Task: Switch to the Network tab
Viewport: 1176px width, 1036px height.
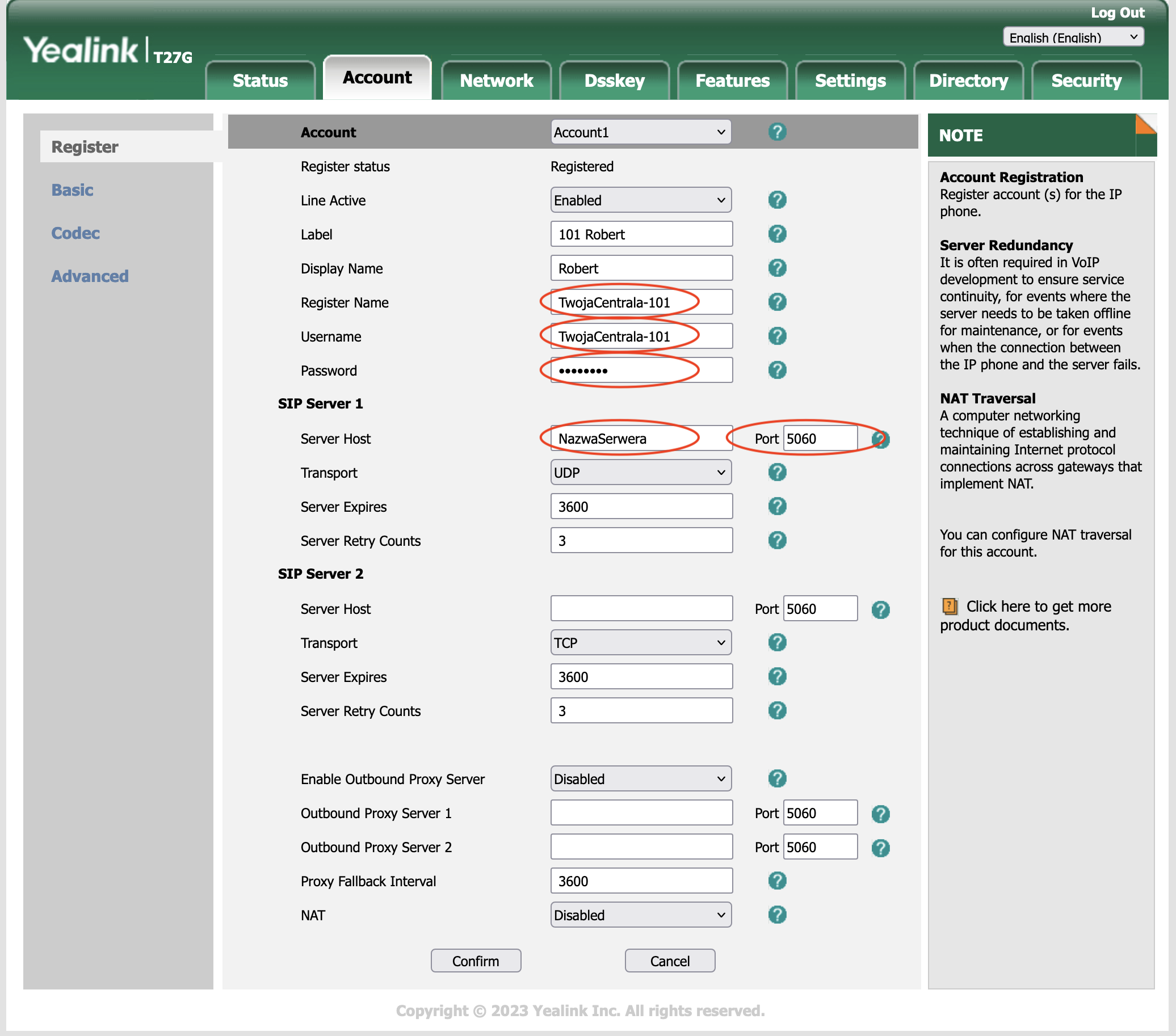Action: [x=496, y=81]
